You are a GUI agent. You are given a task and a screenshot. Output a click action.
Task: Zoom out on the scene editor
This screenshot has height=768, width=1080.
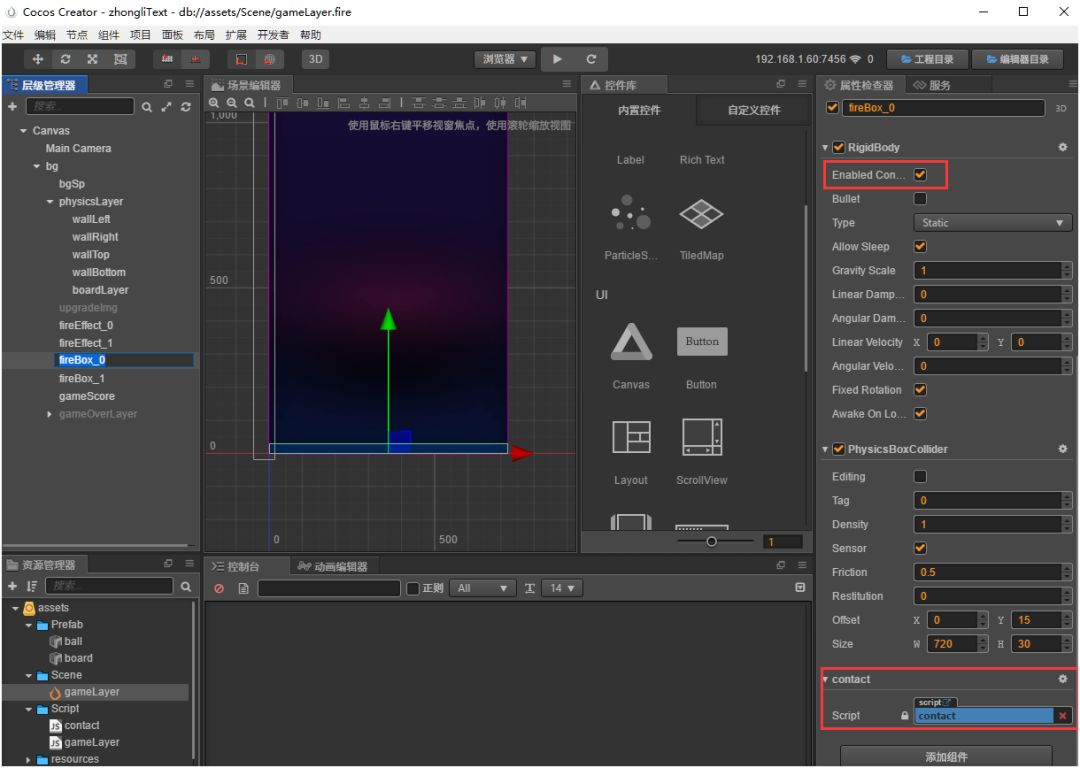pos(231,103)
